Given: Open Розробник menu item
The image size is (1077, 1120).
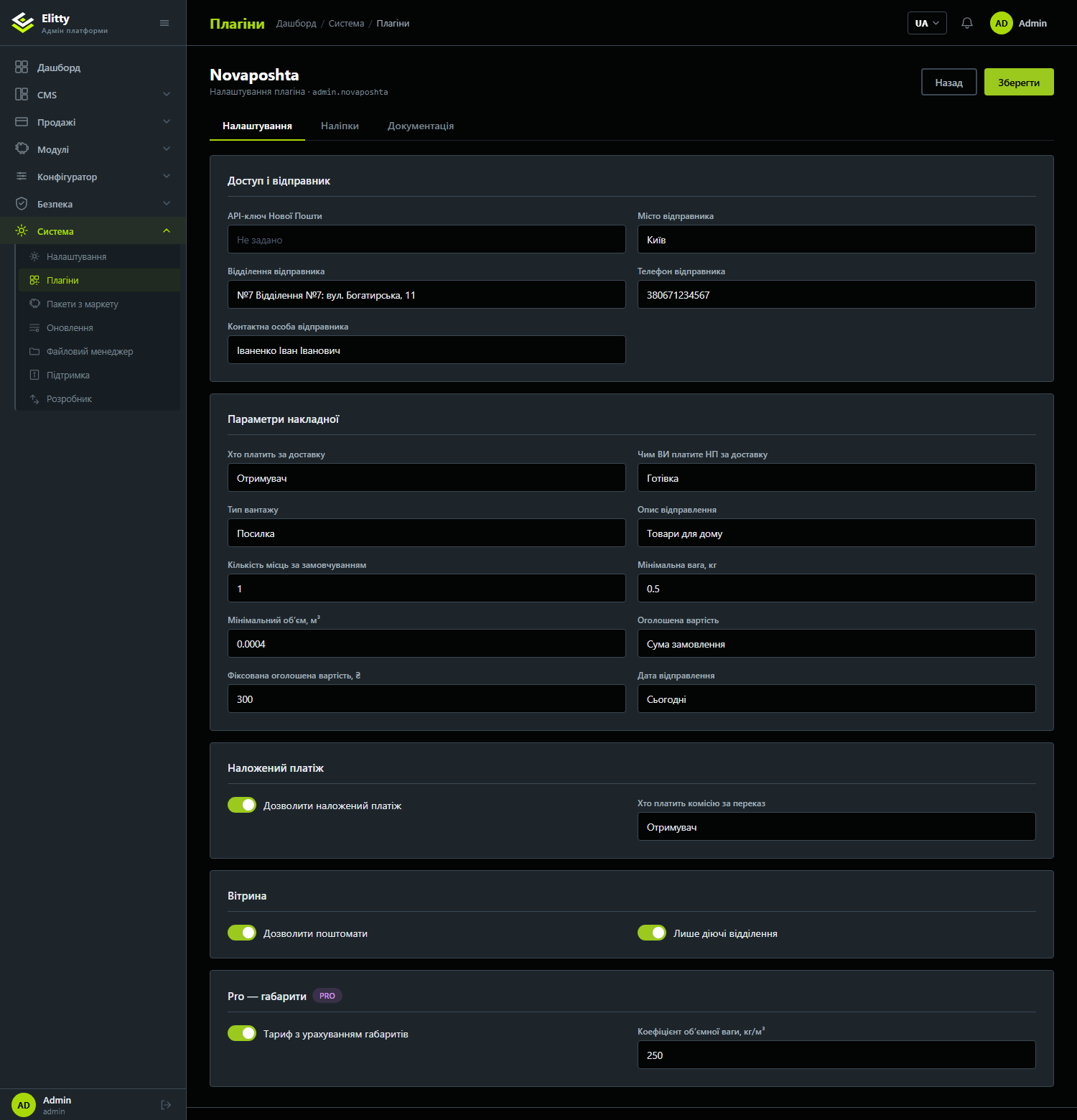Looking at the screenshot, I should pyautogui.click(x=99, y=398).
